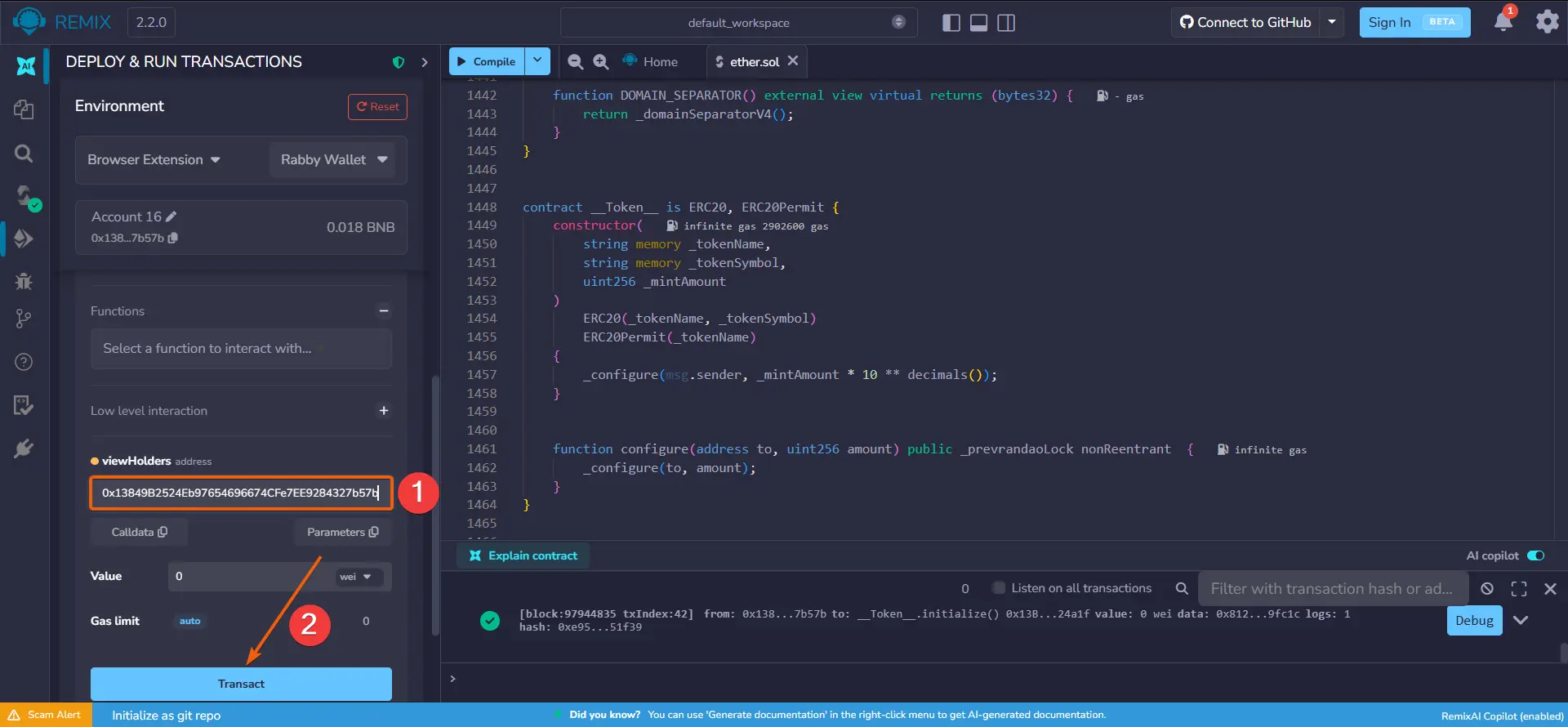Viewport: 1568px width, 727px height.
Task: Open the Compile options dropdown arrow
Action: (537, 60)
